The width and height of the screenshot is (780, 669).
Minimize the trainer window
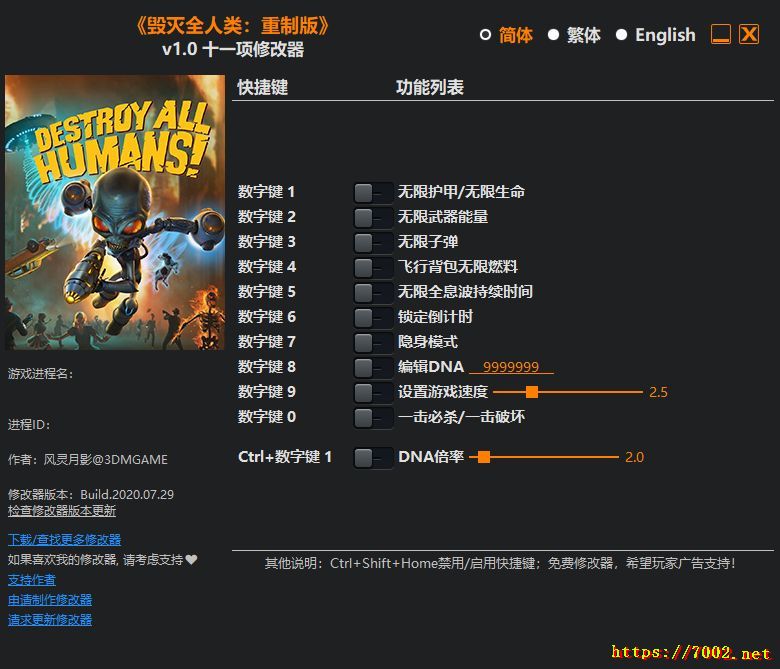point(720,34)
